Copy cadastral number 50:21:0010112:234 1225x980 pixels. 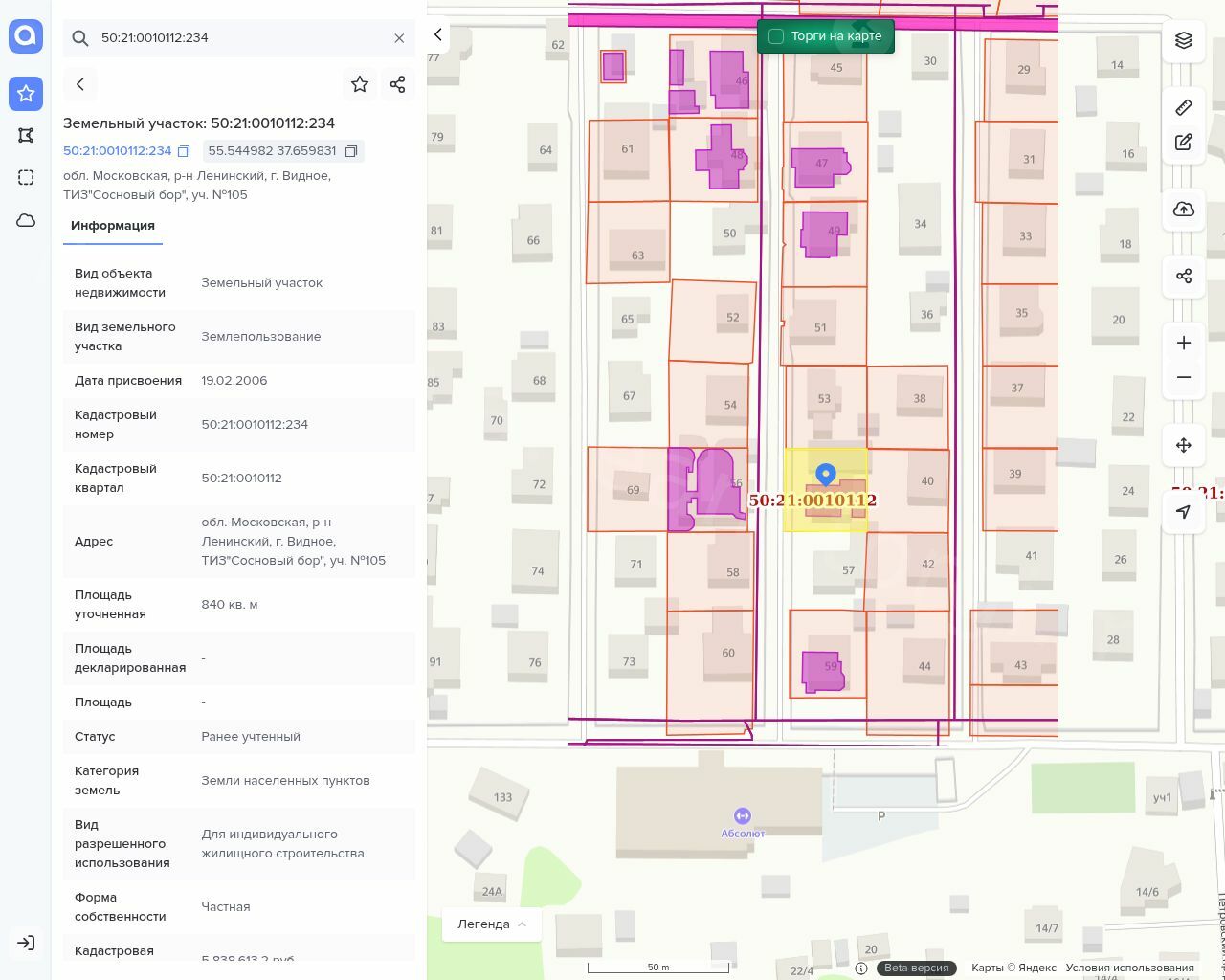pos(184,151)
